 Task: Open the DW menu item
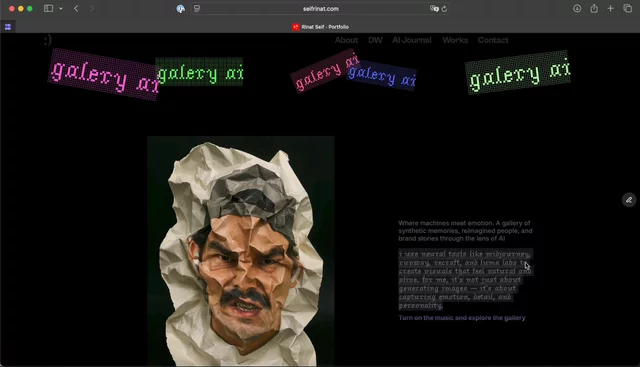pyautogui.click(x=375, y=40)
